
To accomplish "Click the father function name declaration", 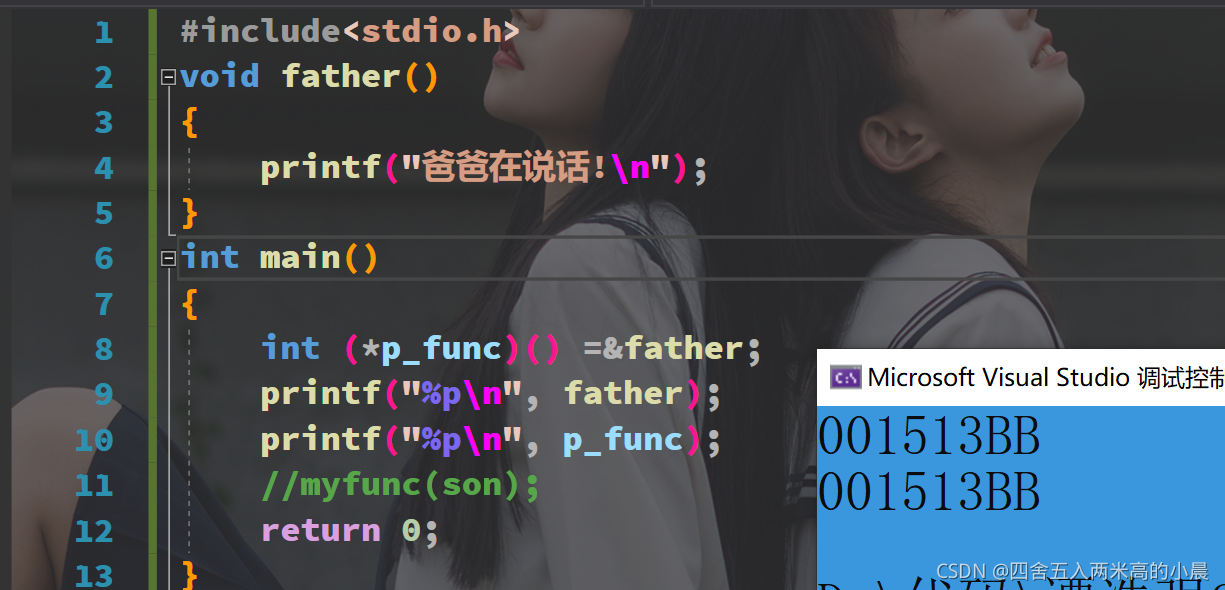I will click(341, 76).
